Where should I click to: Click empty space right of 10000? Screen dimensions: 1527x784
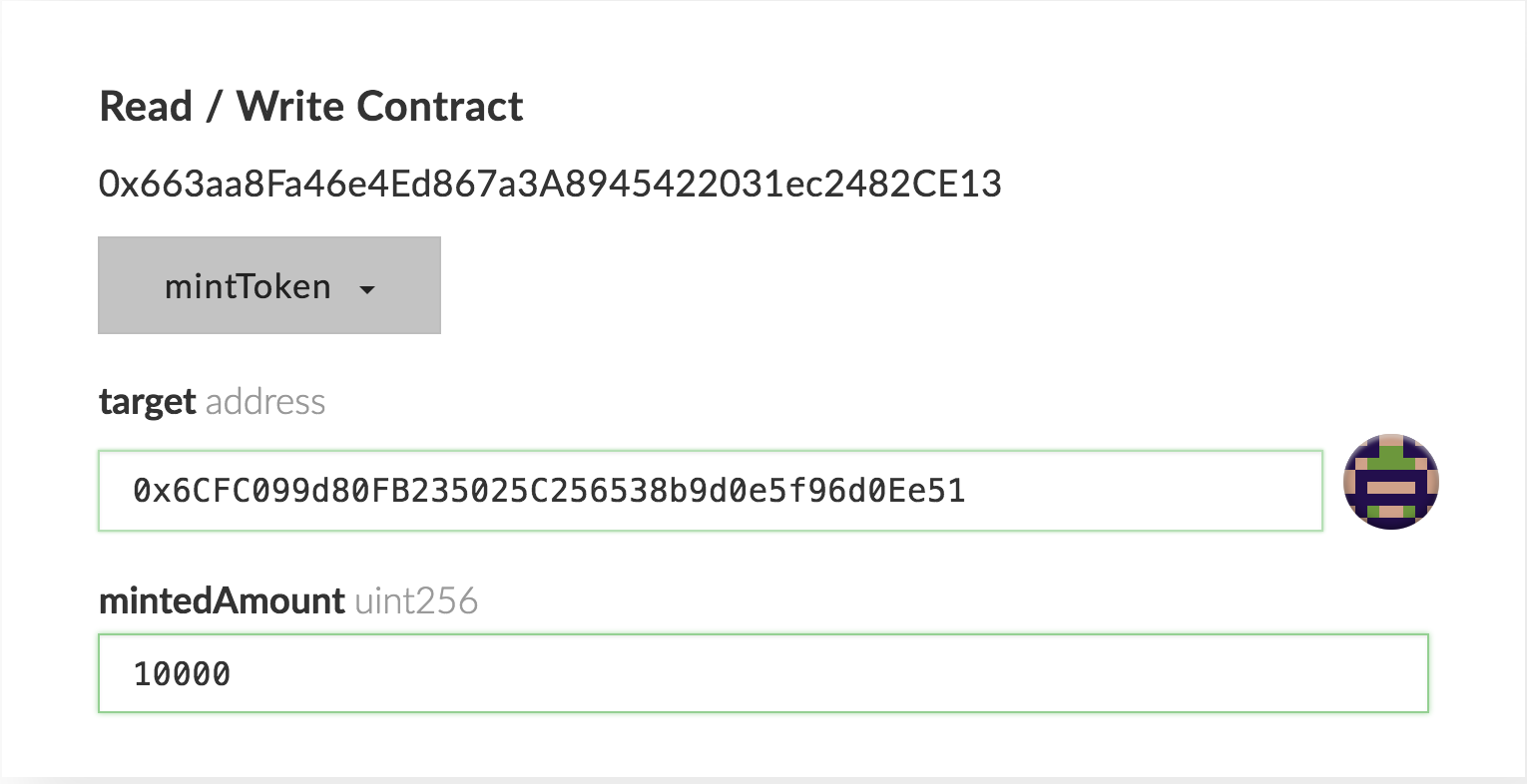click(x=798, y=674)
